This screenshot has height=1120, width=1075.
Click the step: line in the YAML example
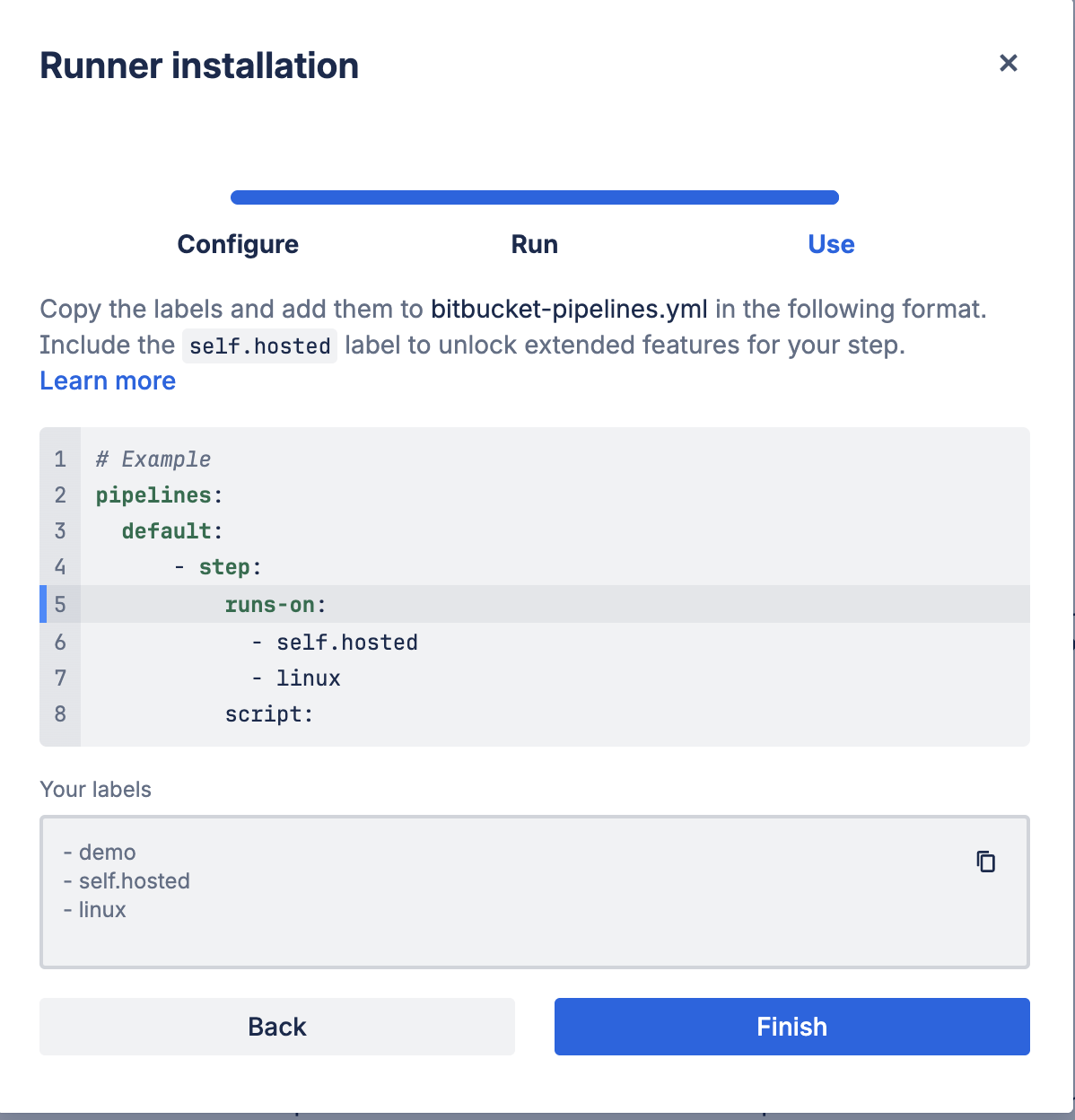(x=229, y=567)
